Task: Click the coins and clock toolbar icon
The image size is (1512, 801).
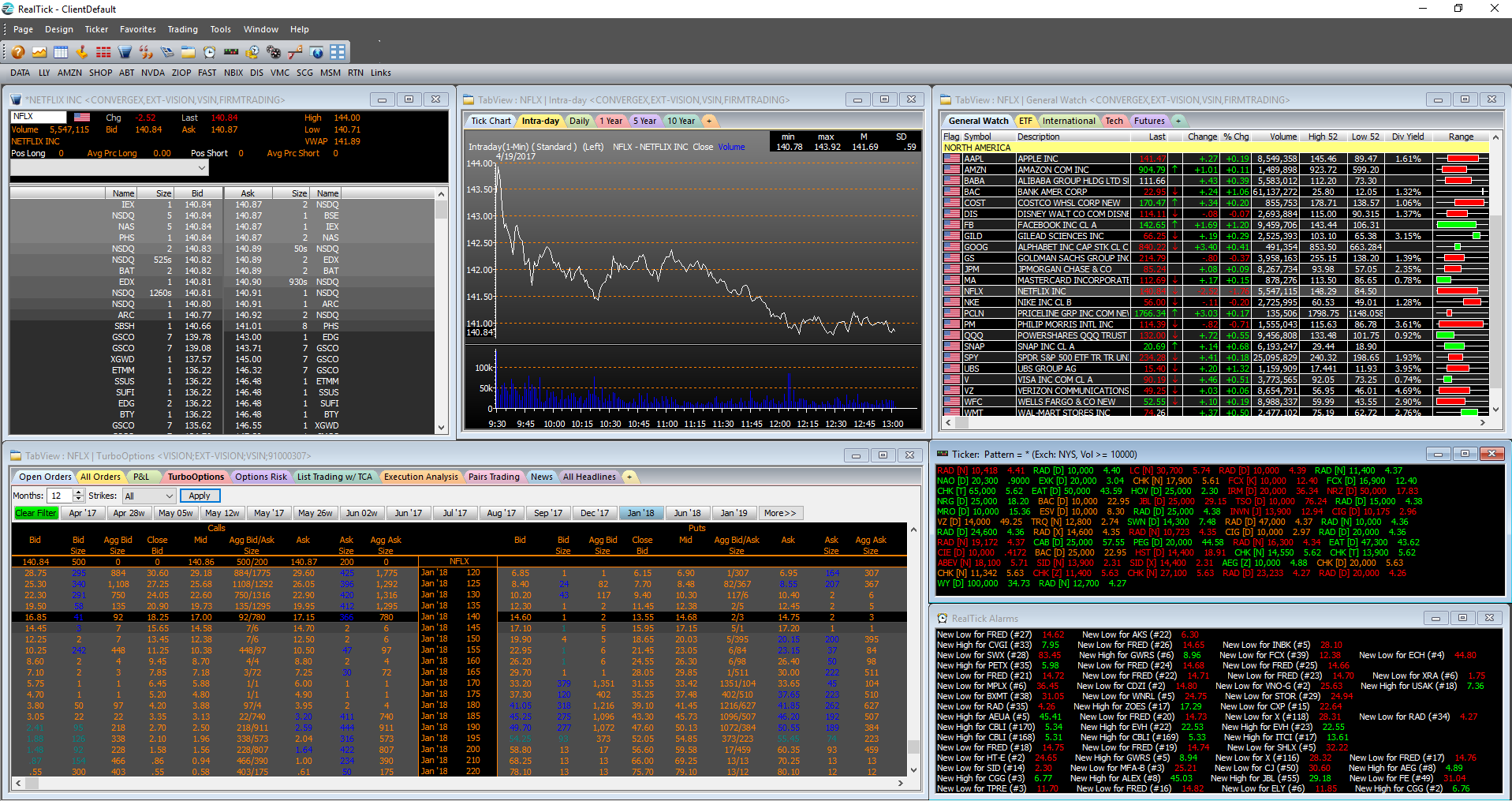Action: pos(252,52)
